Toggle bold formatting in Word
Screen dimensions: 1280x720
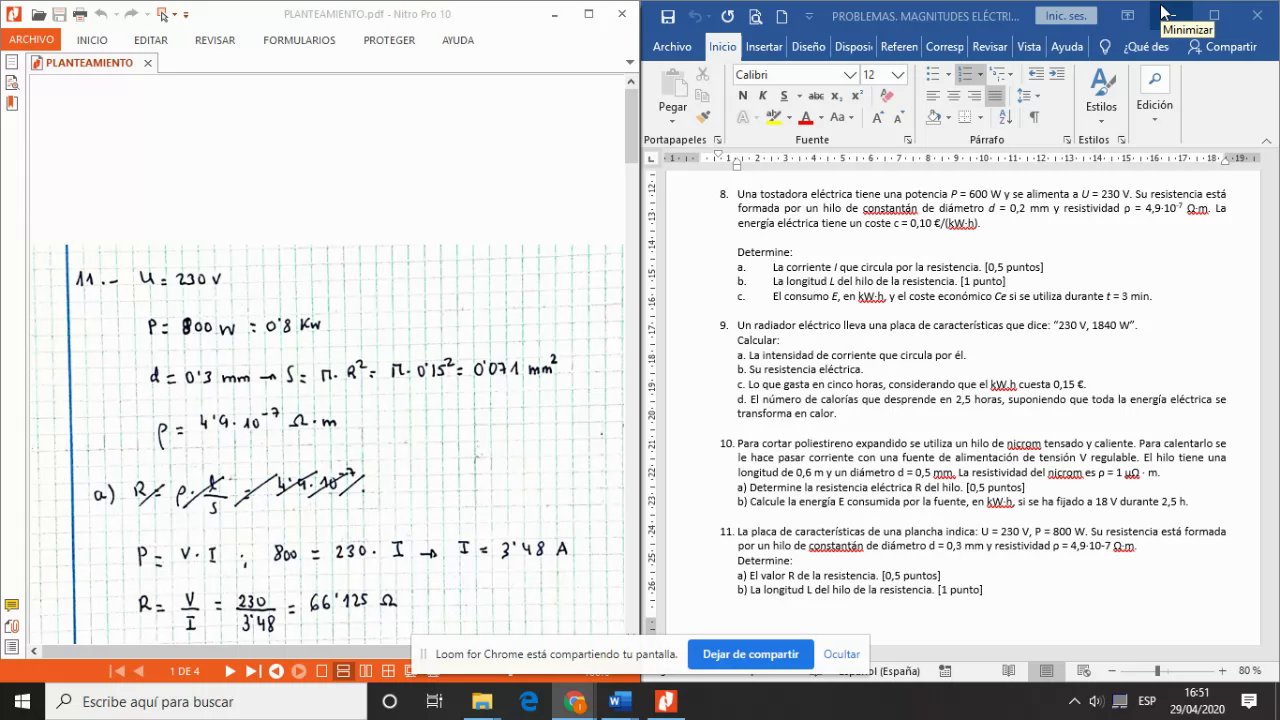click(743, 96)
